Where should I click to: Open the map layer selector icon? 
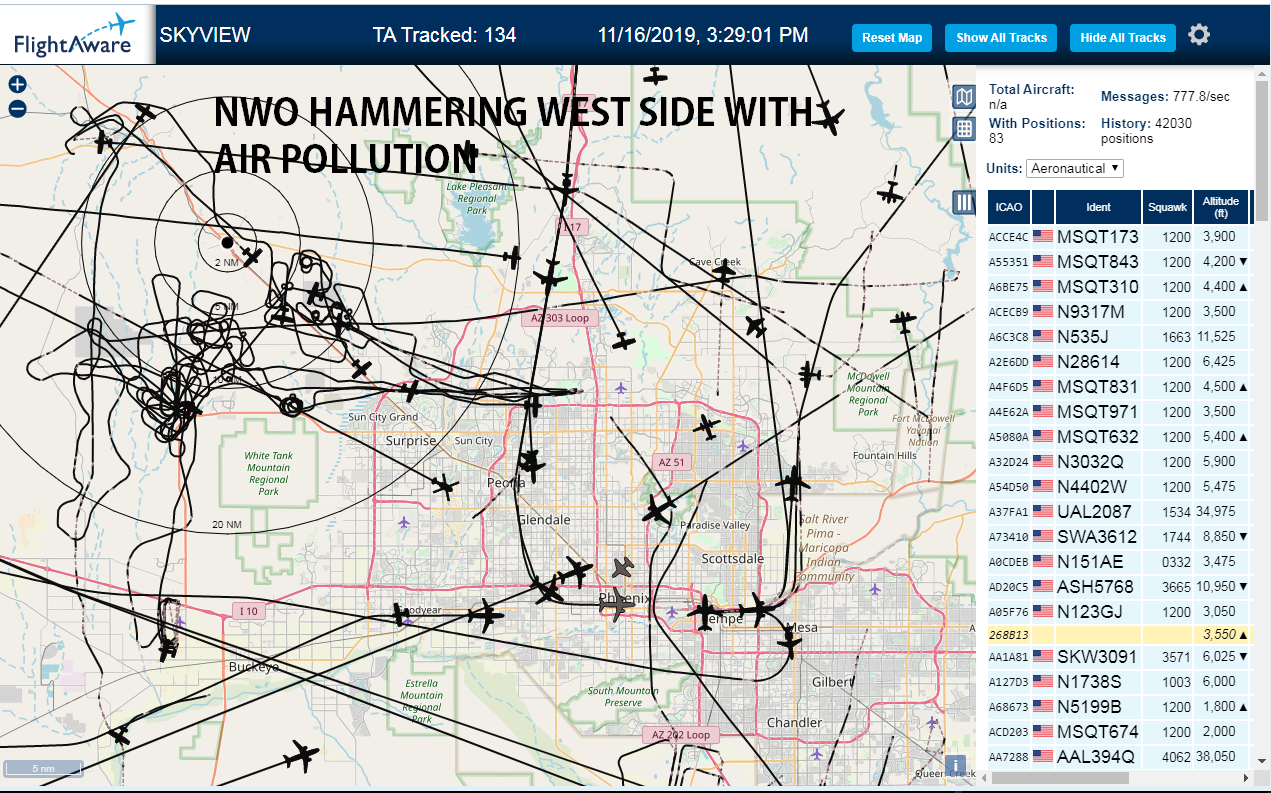click(964, 97)
